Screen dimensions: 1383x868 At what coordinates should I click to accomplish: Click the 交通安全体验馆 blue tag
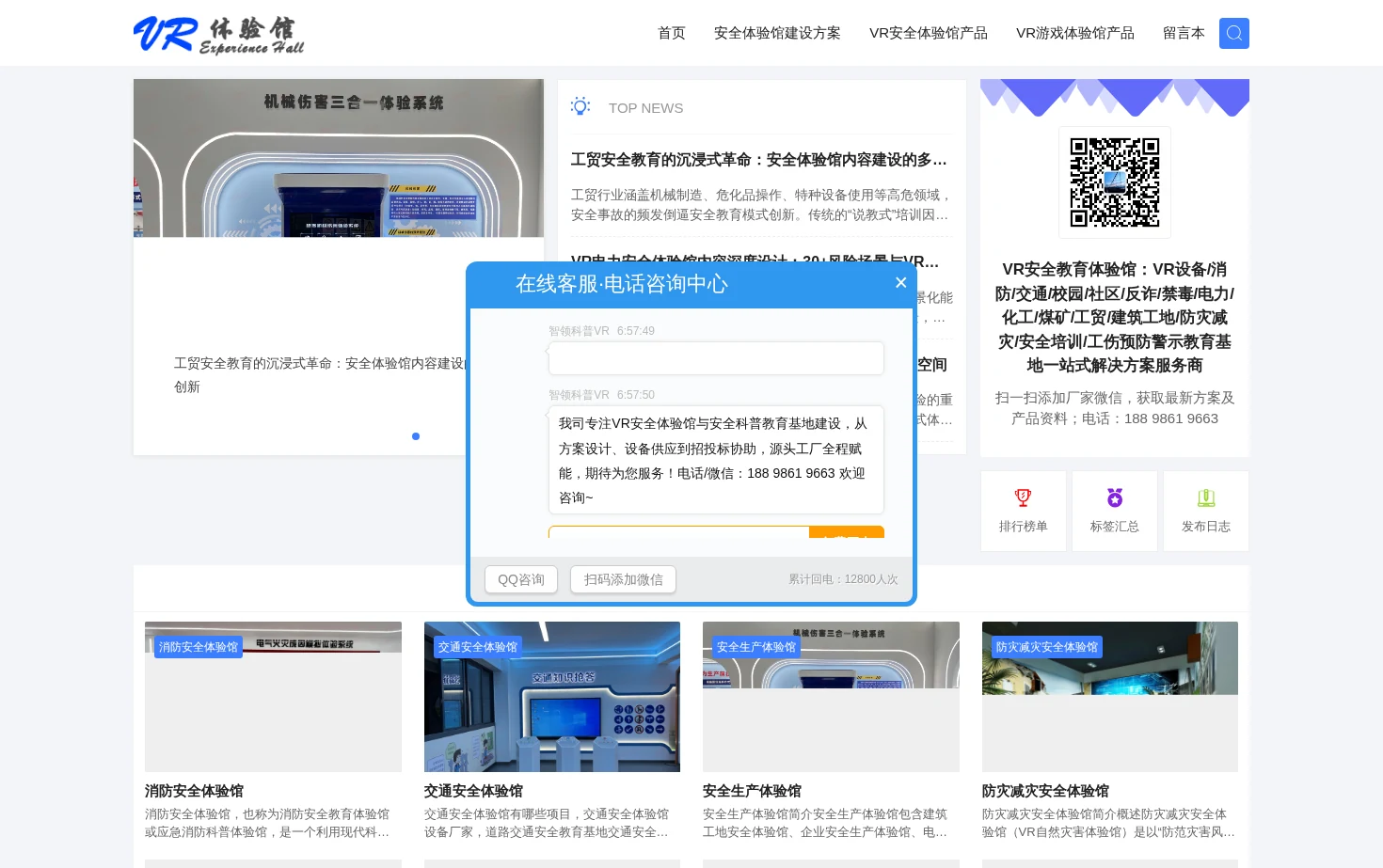pos(478,647)
